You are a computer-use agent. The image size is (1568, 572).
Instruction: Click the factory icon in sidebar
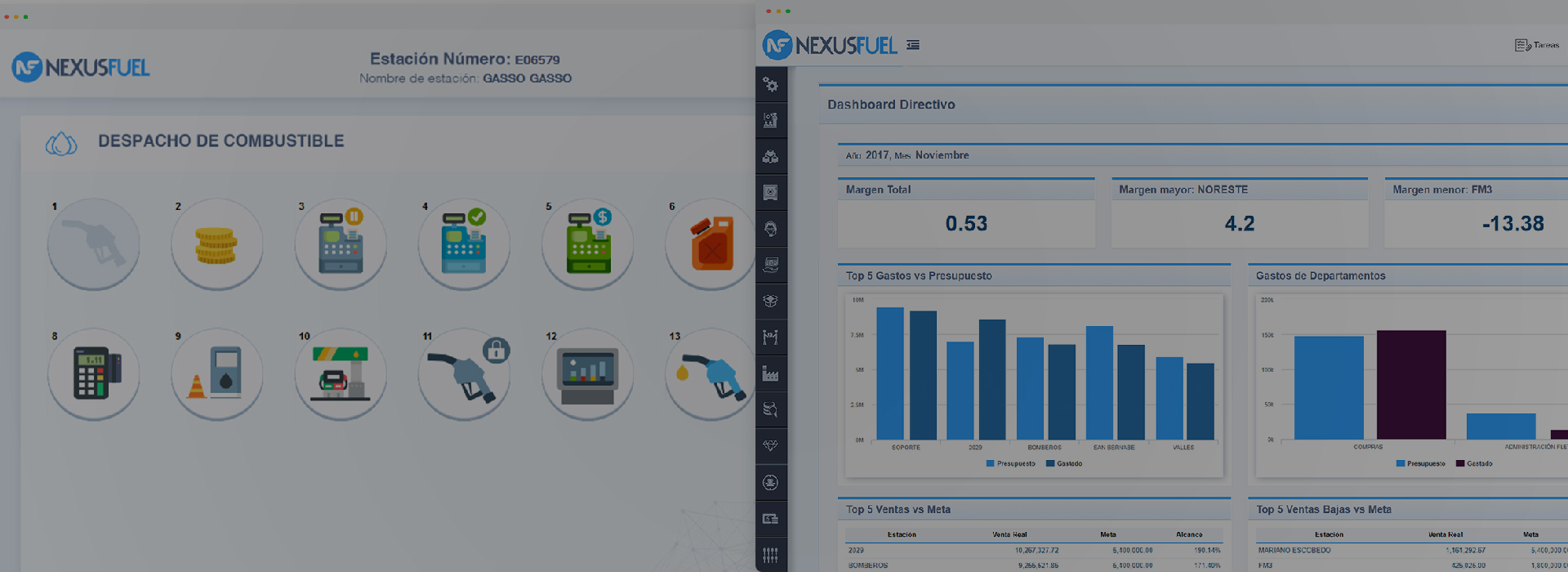point(770,373)
